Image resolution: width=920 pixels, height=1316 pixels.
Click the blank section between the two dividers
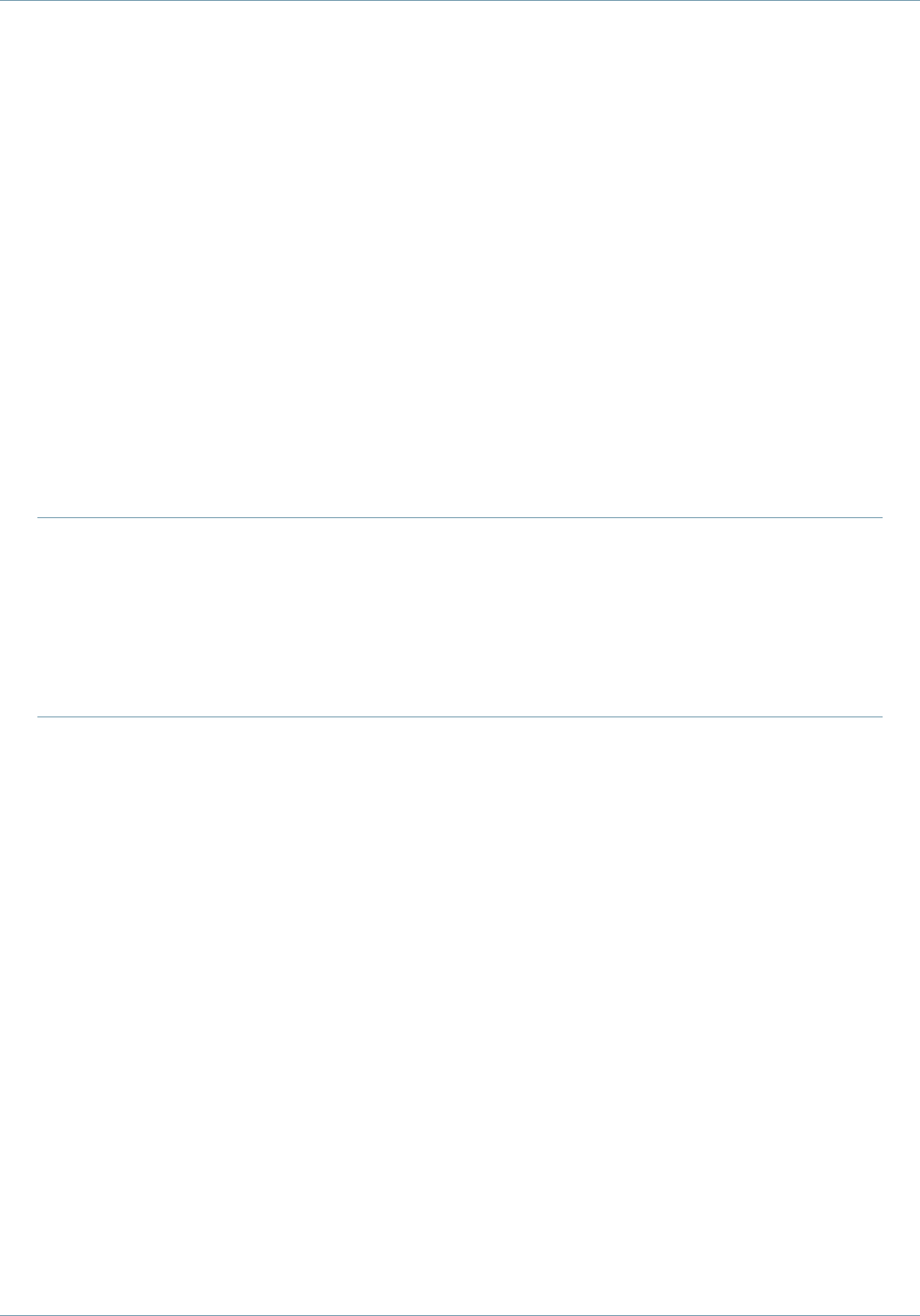click(x=459, y=617)
